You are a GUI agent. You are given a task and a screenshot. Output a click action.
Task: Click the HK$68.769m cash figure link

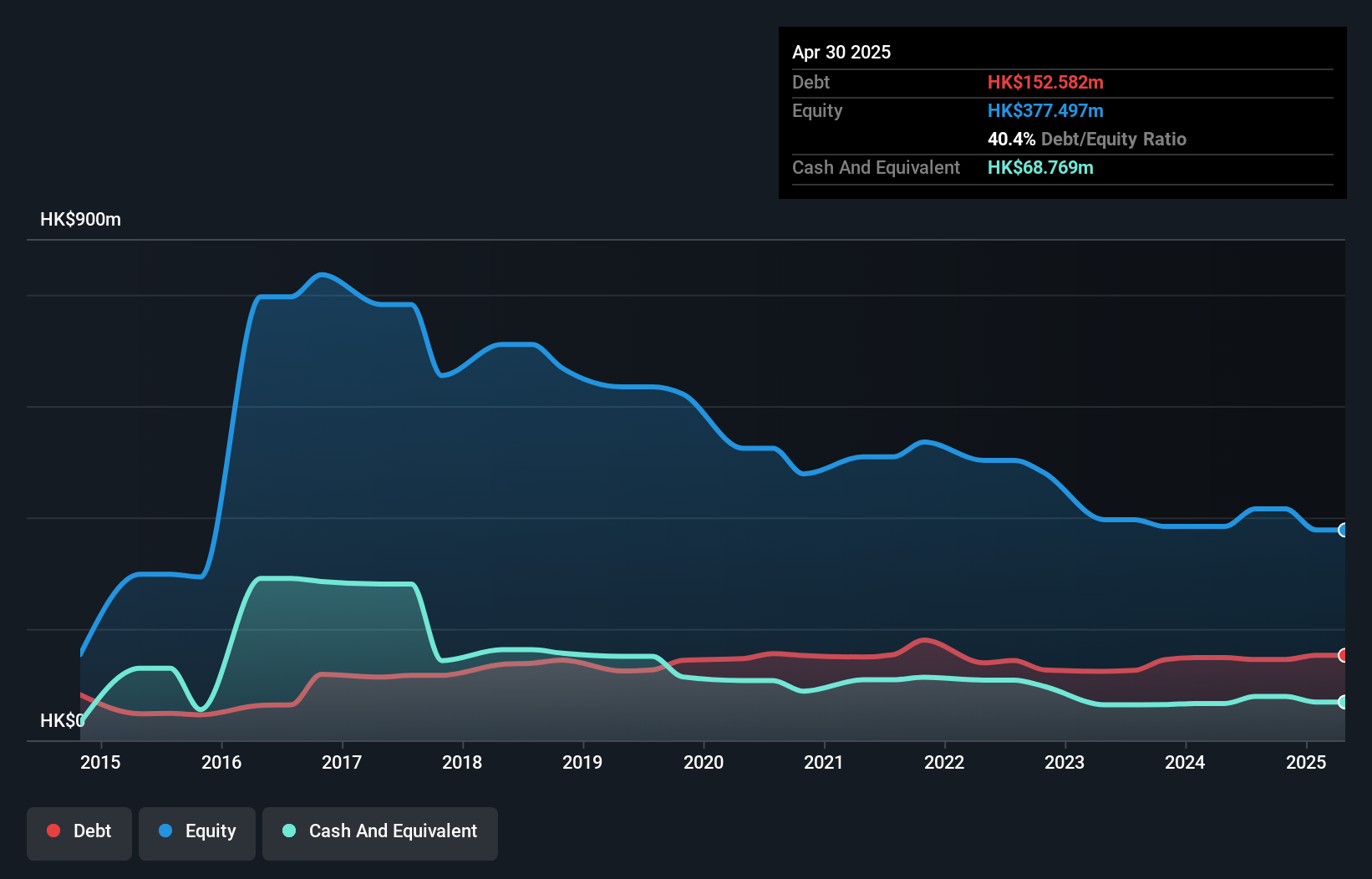click(1040, 167)
